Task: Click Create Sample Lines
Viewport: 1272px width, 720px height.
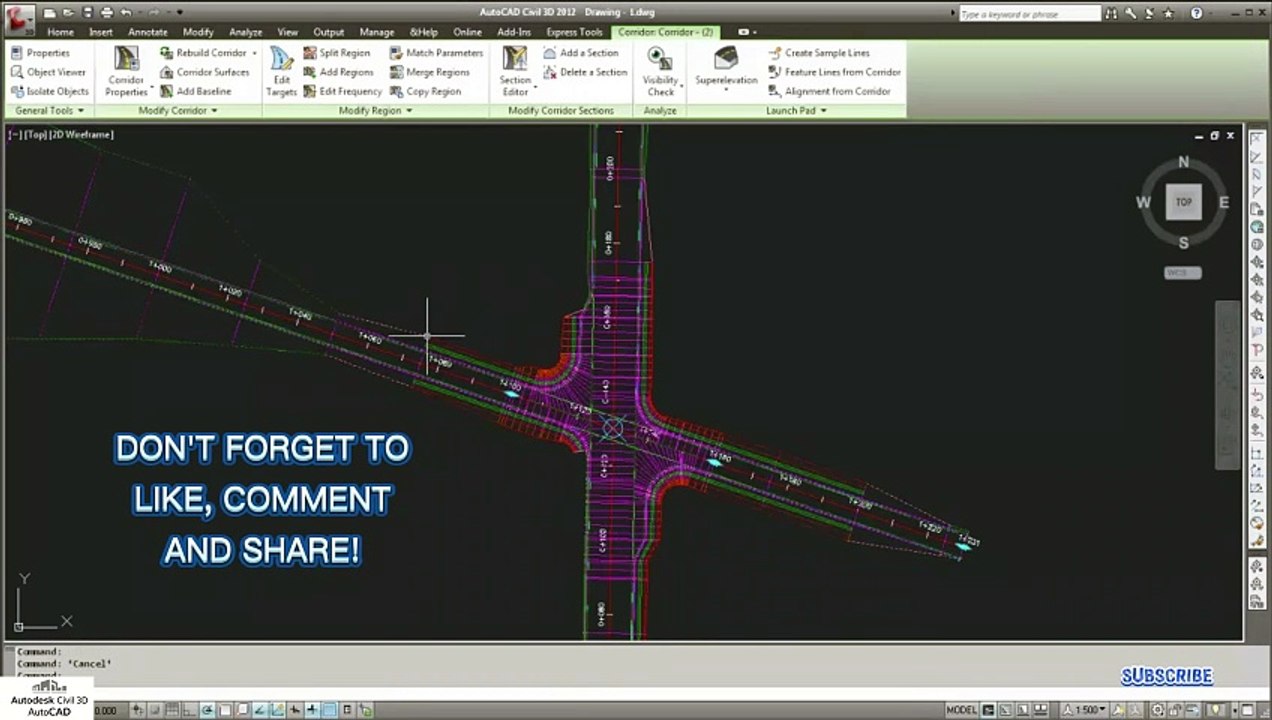Action: coord(819,53)
